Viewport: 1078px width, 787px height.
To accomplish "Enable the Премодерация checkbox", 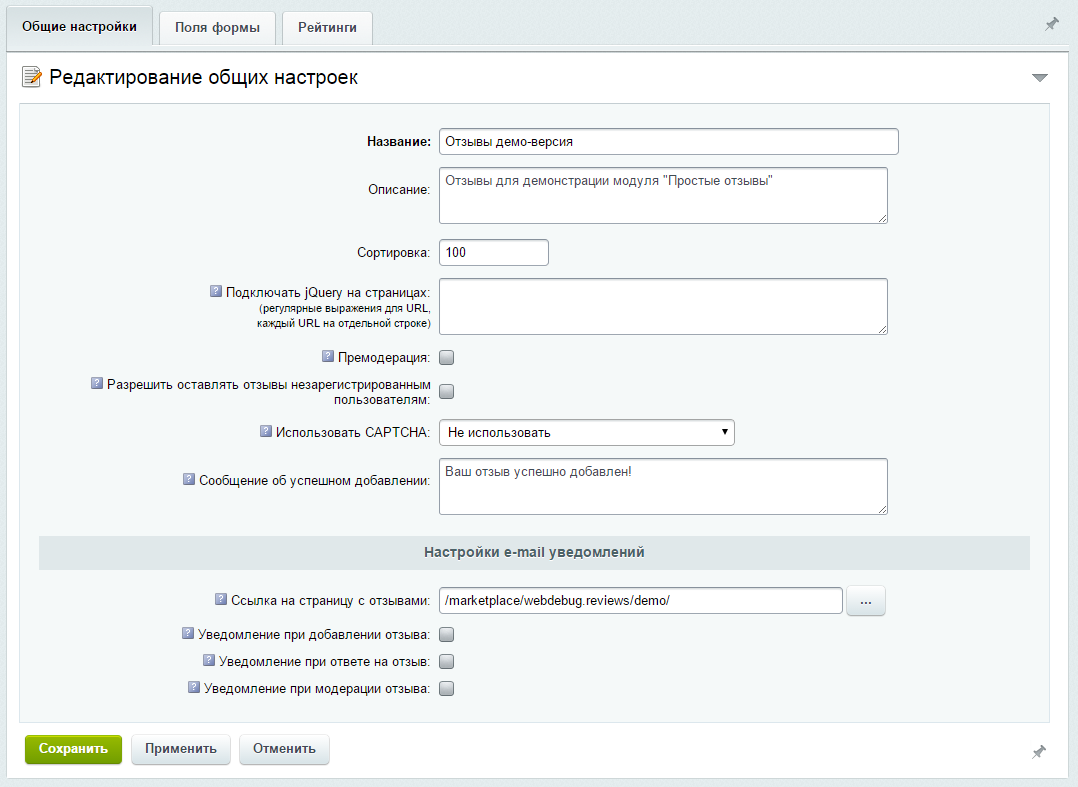I will (447, 358).
